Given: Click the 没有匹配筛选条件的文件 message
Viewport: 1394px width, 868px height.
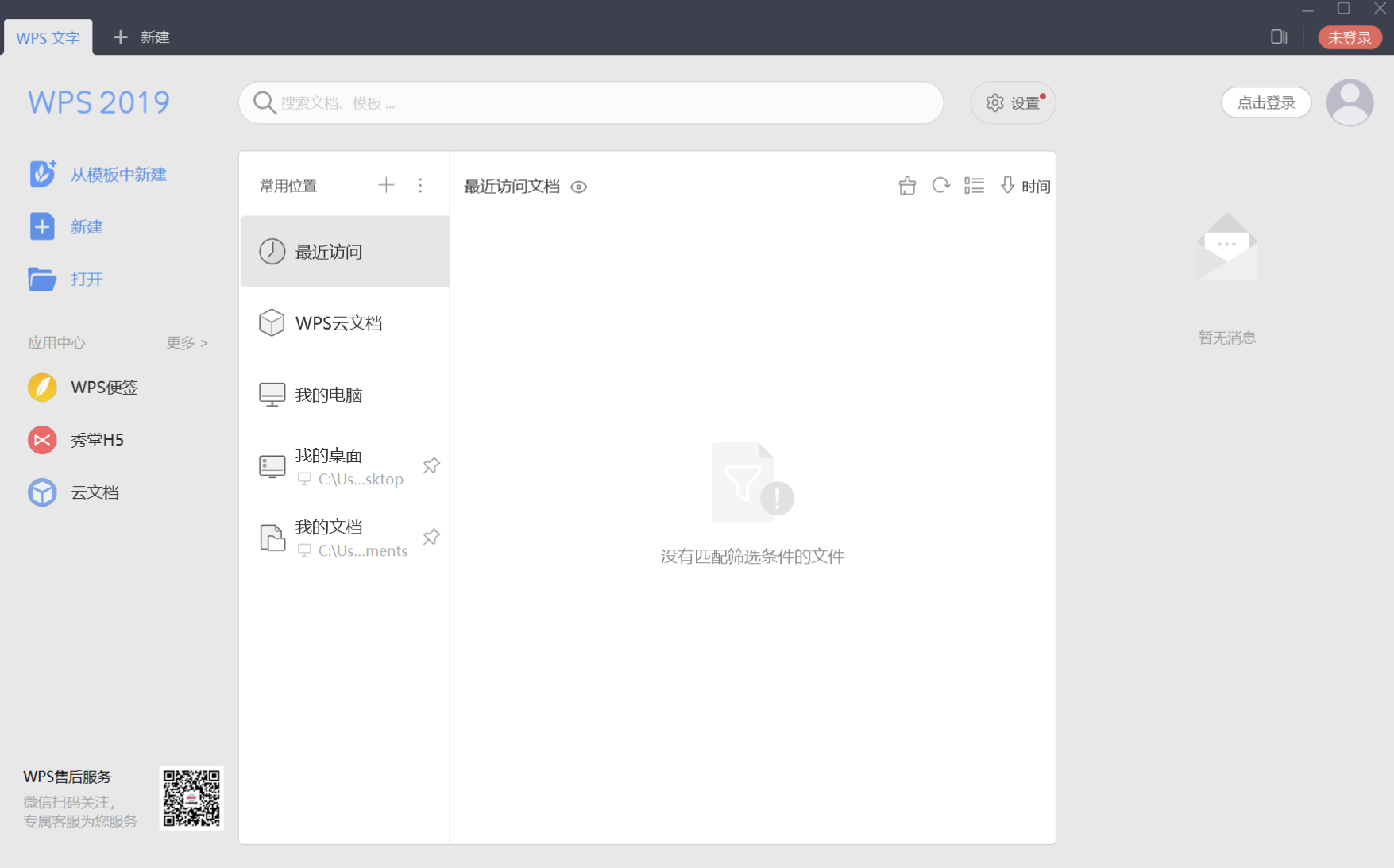Looking at the screenshot, I should [x=752, y=557].
